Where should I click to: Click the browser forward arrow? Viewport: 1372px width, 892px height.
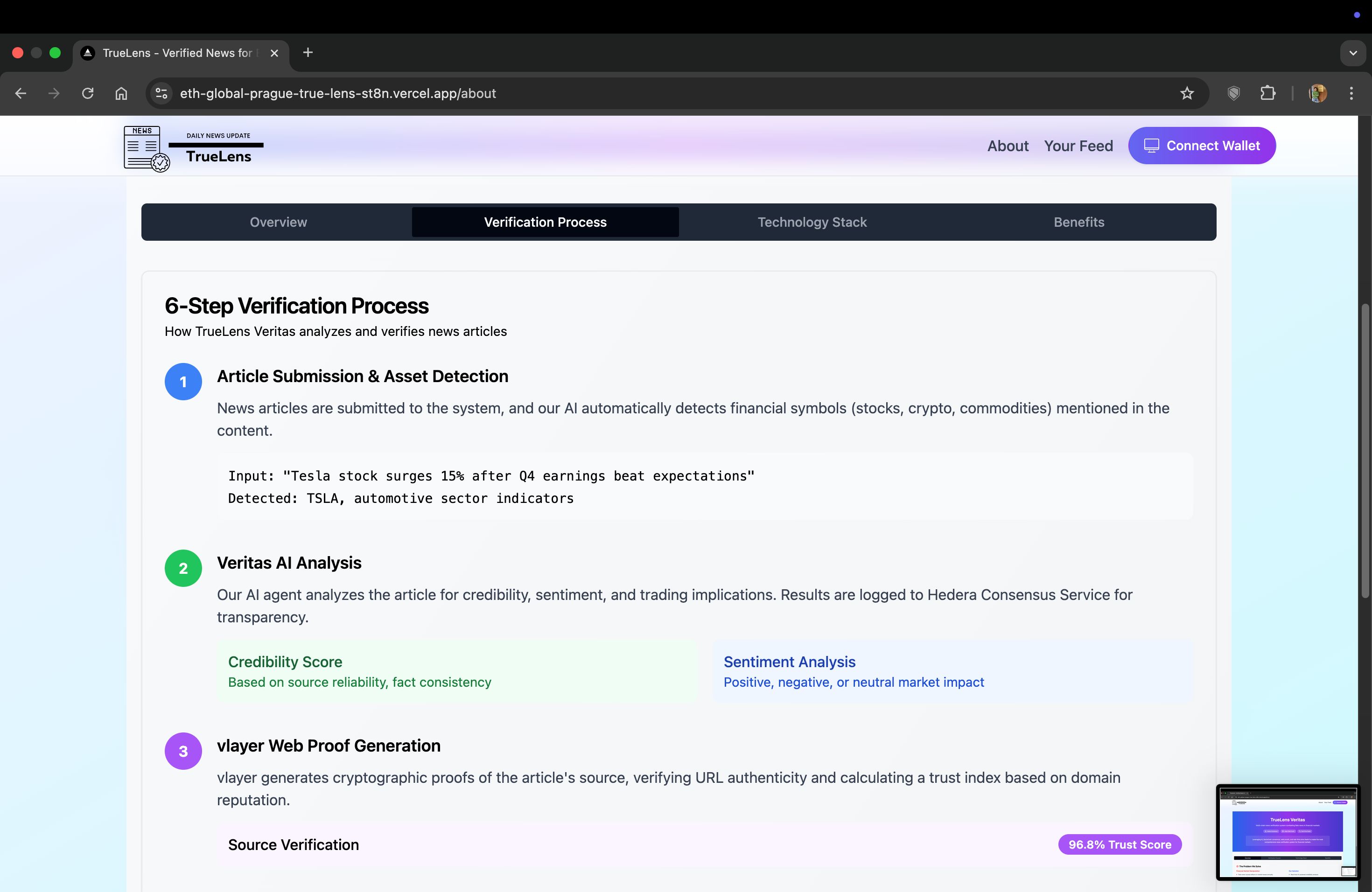54,93
